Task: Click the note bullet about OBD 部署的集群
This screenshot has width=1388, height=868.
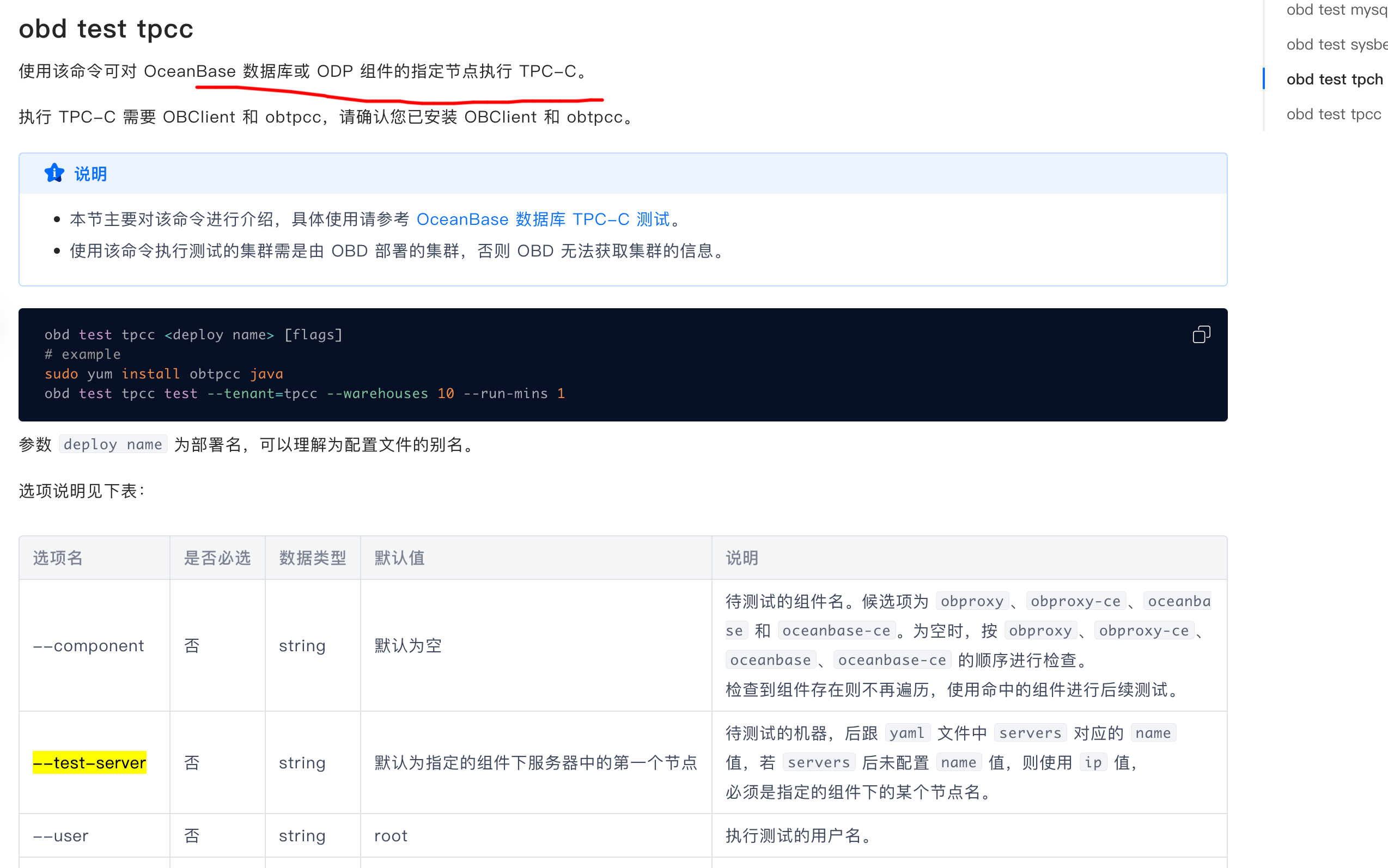Action: (x=399, y=251)
